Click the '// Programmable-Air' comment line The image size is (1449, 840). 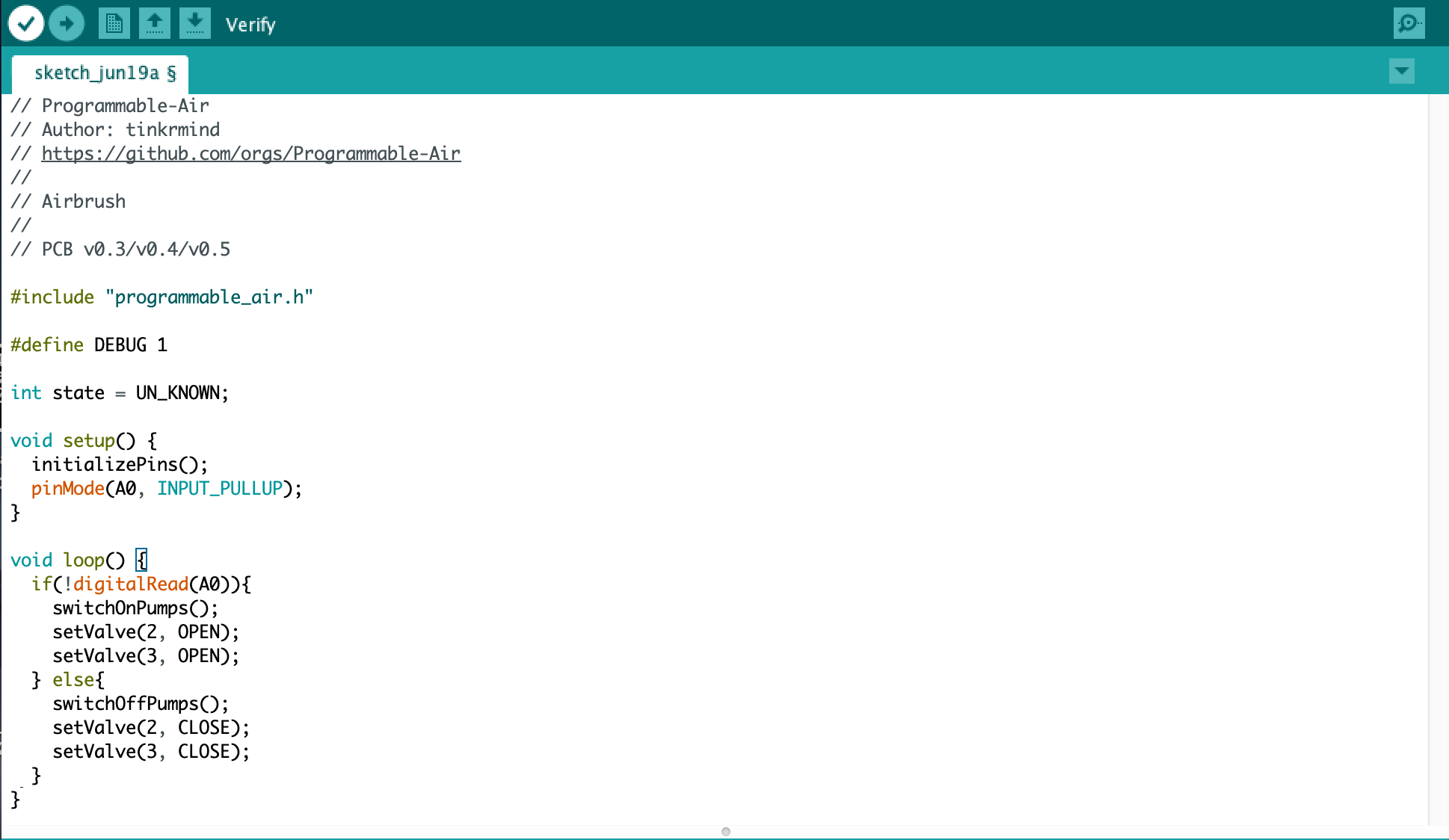(110, 105)
